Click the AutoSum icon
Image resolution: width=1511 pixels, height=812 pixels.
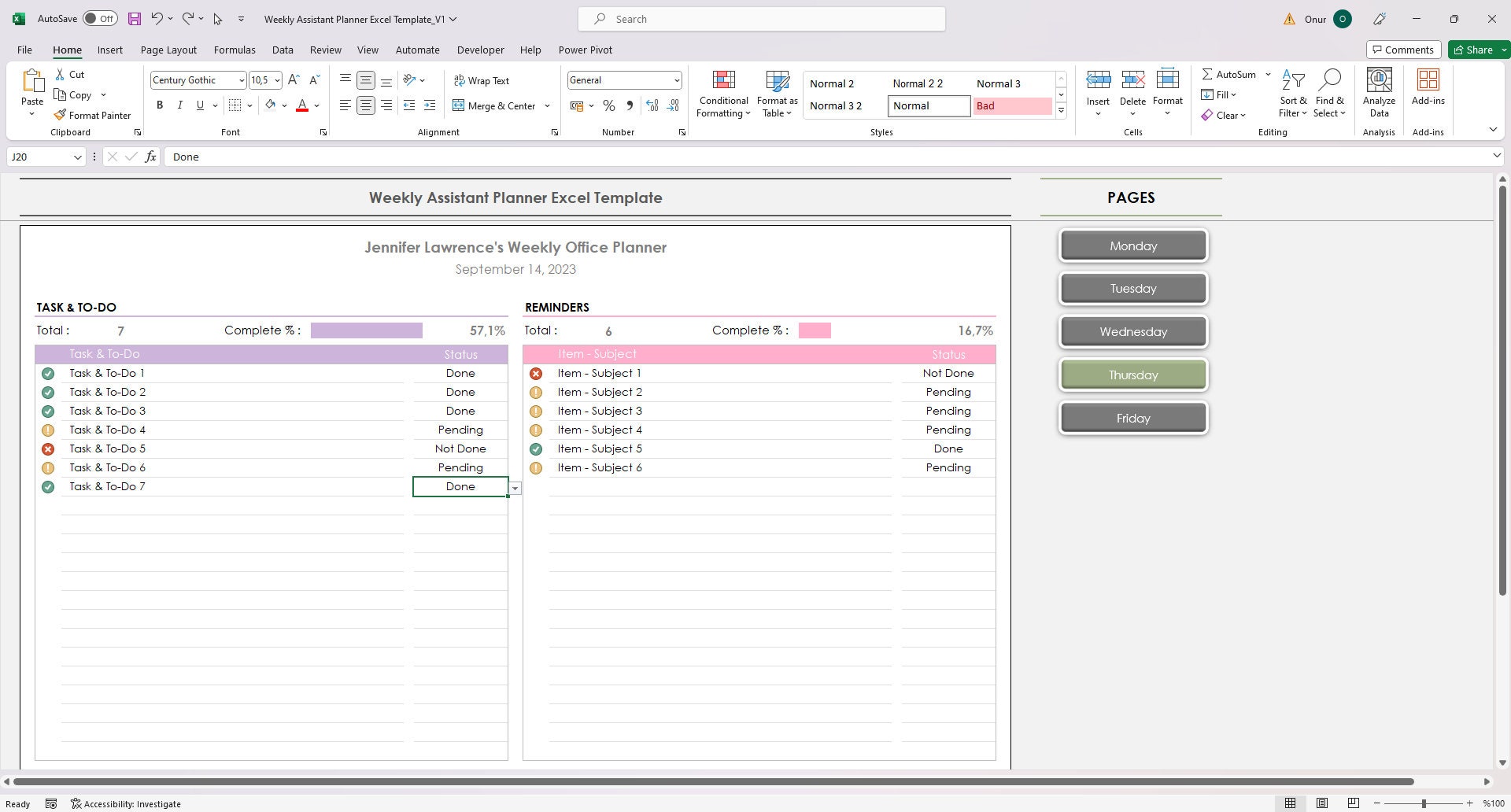click(x=1209, y=73)
